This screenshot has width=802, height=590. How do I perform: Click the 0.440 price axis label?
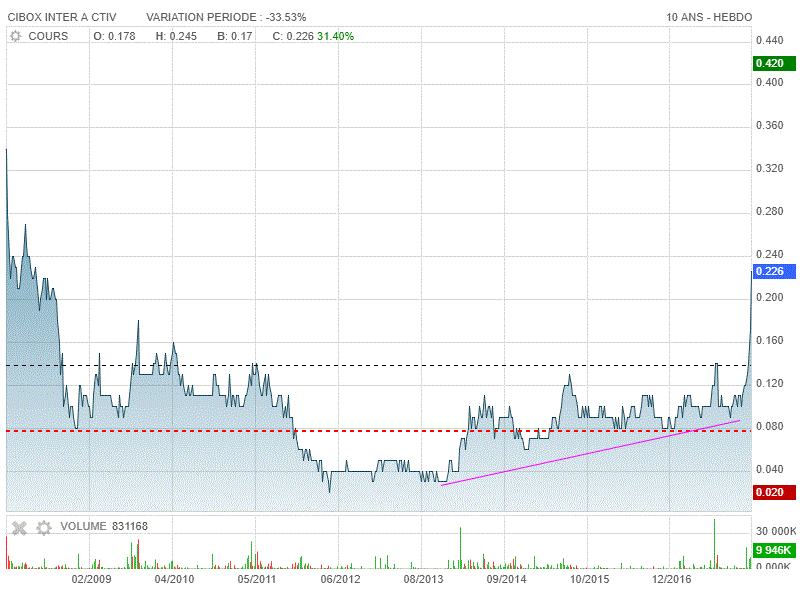pos(770,40)
